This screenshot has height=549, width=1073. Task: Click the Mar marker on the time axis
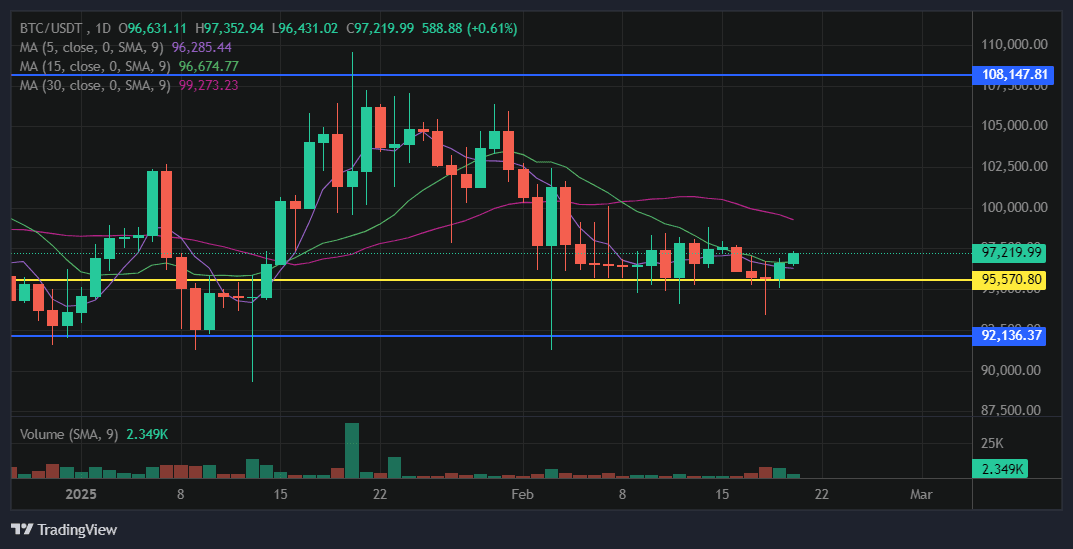pyautogui.click(x=921, y=494)
